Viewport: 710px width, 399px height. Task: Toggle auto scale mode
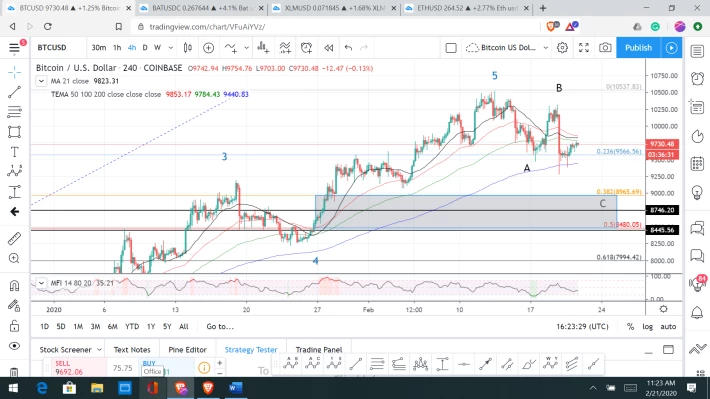(x=668, y=327)
